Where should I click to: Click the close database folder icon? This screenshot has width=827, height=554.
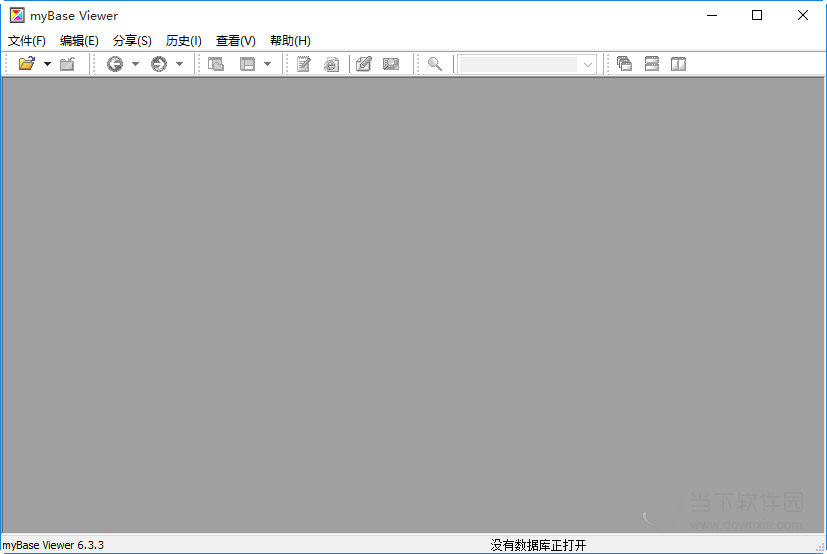(68, 64)
